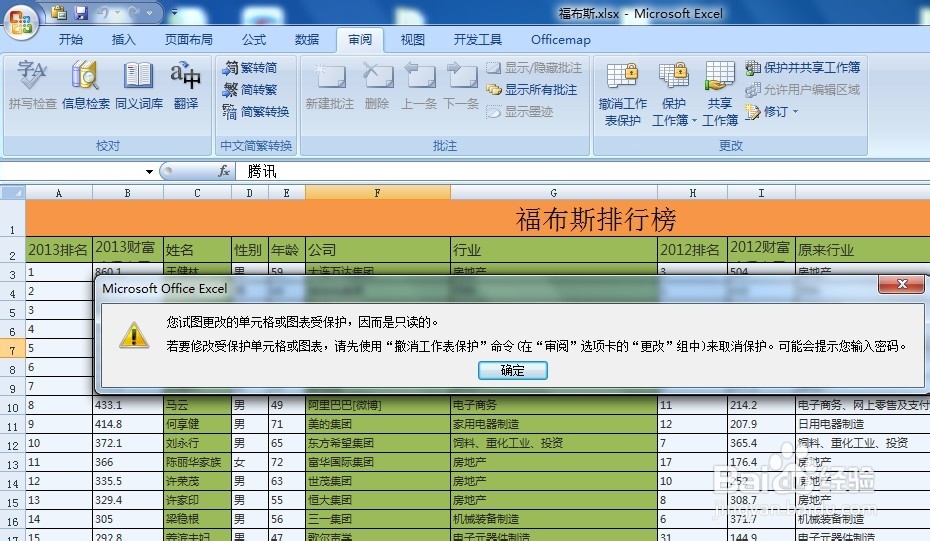Select column G header
Screen dimensions: 930x541
point(553,193)
